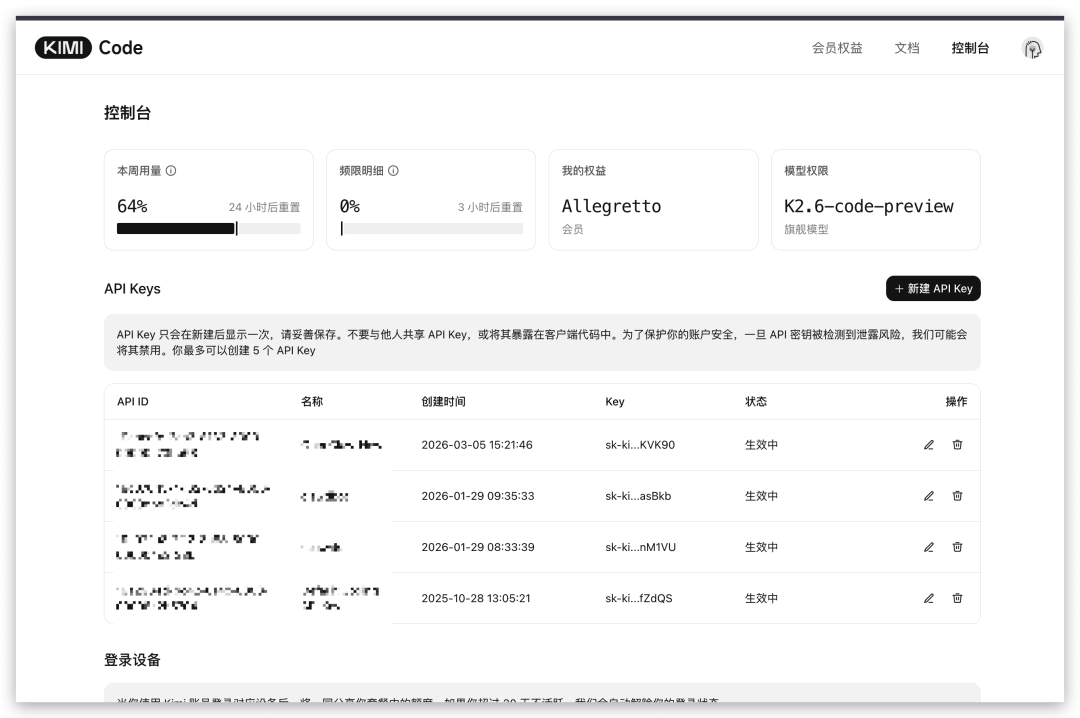
Task: Click the 状态 column header
Action: [x=756, y=402]
